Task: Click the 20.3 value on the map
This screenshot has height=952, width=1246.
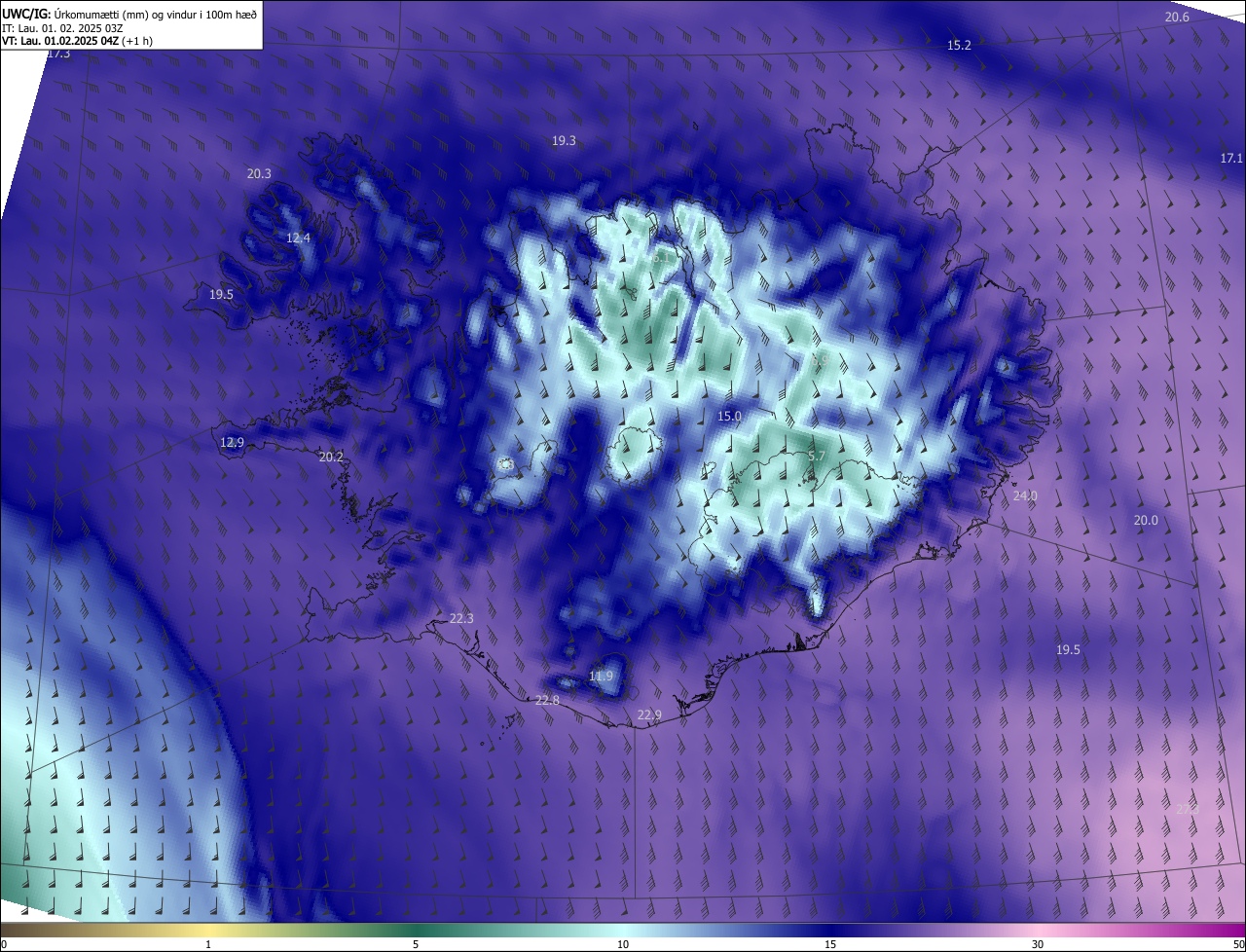Action: tap(259, 174)
